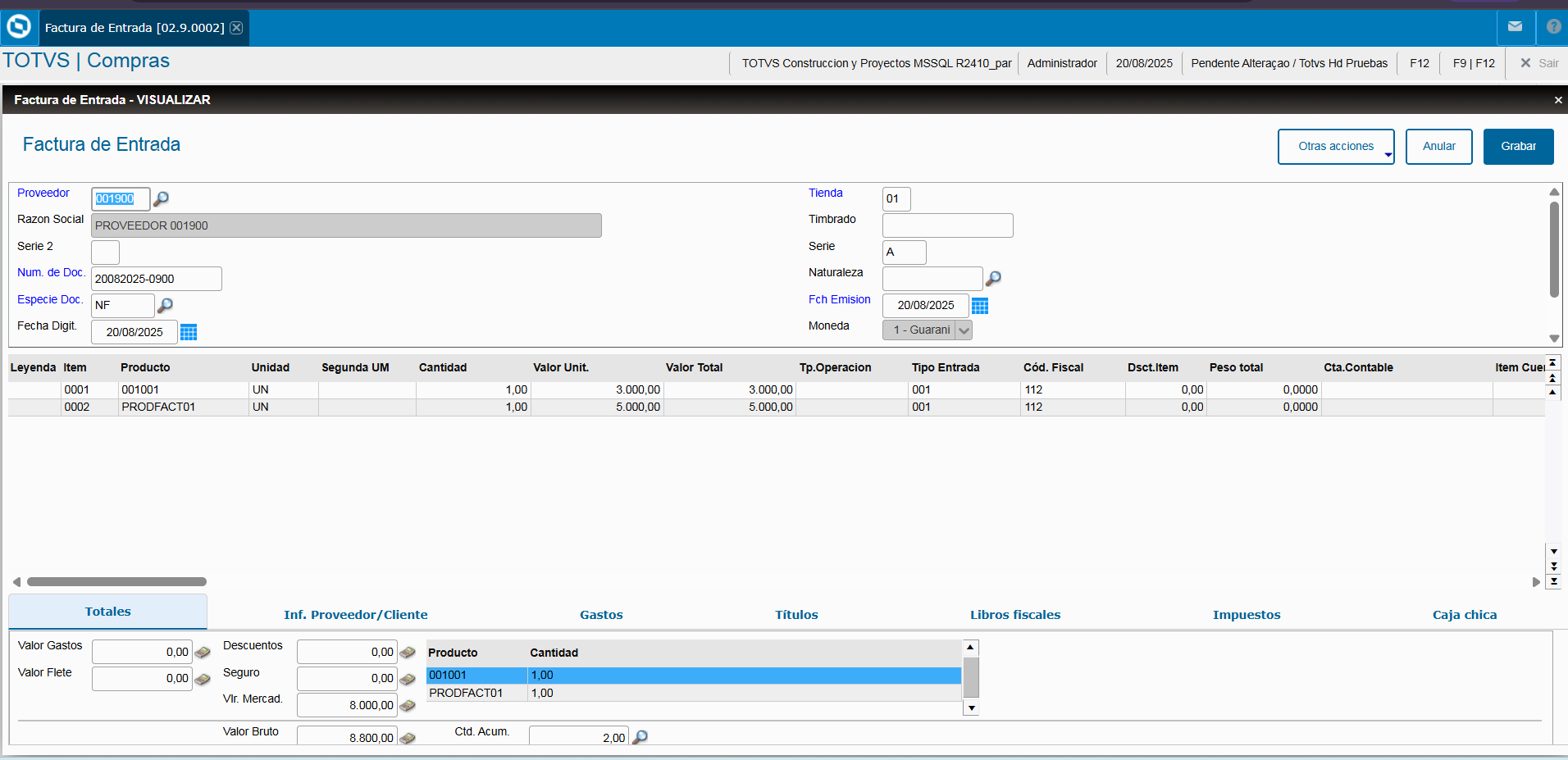This screenshot has width=1568, height=760.
Task: Open the Fecha Digit calendar picker
Action: pyautogui.click(x=189, y=332)
